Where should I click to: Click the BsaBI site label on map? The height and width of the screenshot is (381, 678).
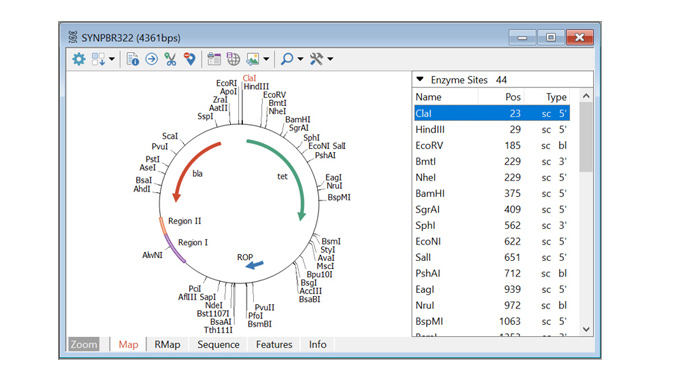pos(310,299)
